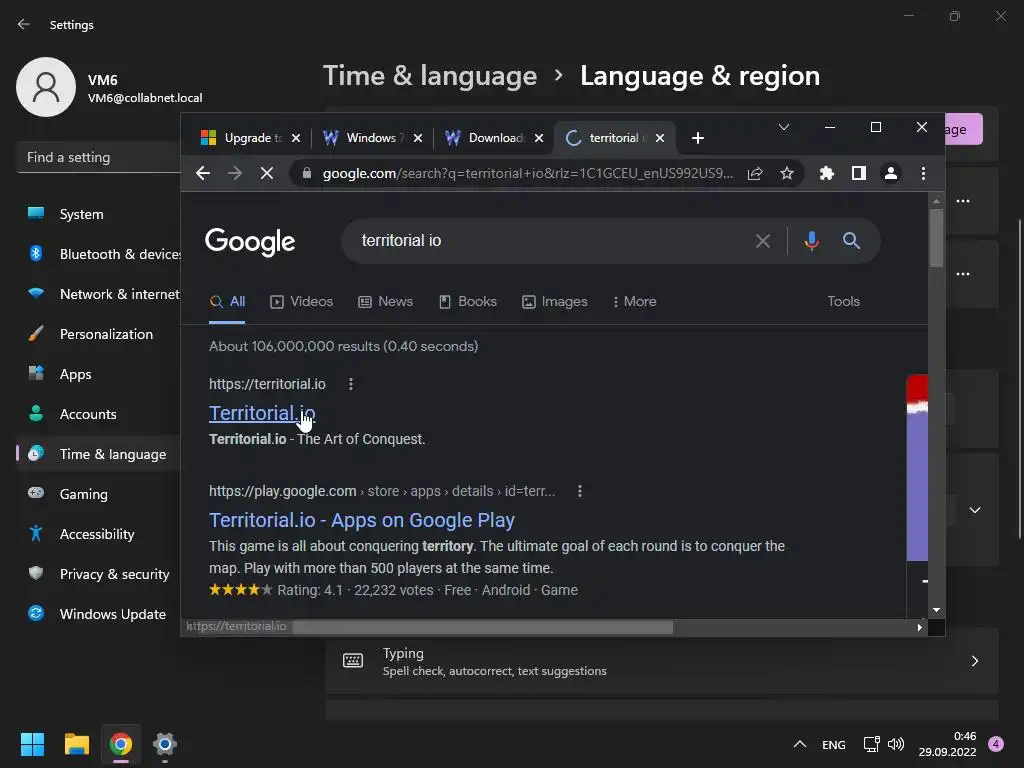Open Bluetooth & devices settings
This screenshot has height=768, width=1024.
[x=98, y=254]
